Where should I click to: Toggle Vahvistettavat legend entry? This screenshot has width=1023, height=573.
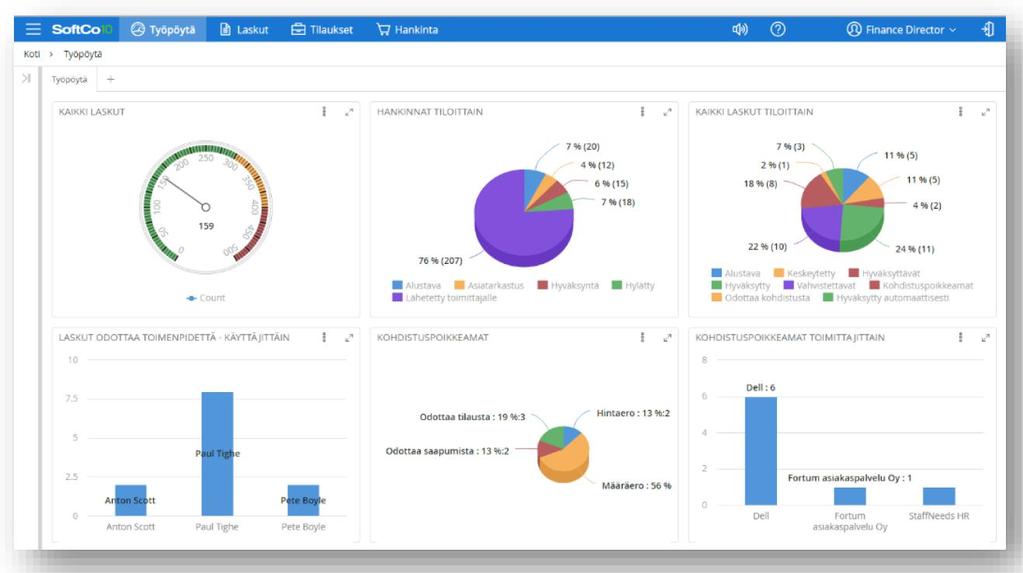(x=819, y=285)
